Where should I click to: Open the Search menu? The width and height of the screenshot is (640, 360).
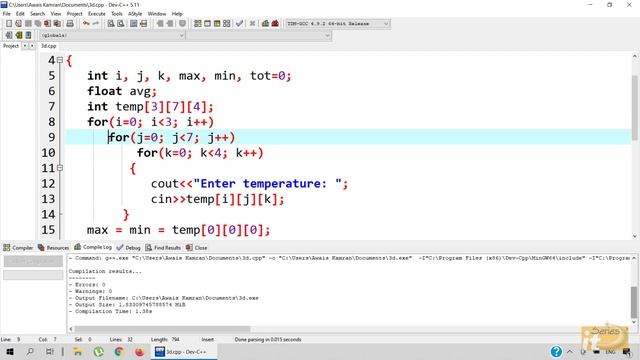37,14
